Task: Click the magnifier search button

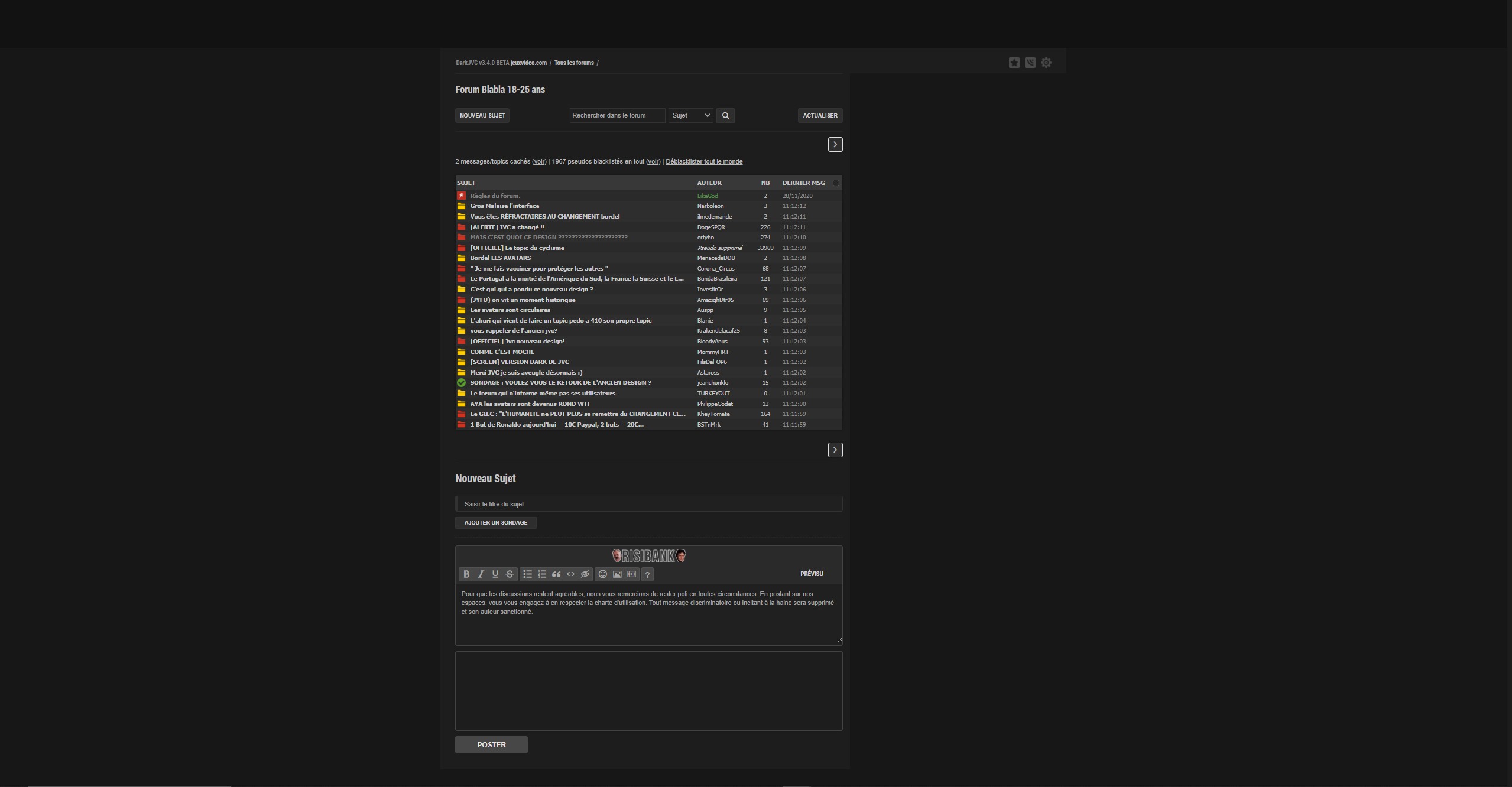Action: tap(725, 115)
